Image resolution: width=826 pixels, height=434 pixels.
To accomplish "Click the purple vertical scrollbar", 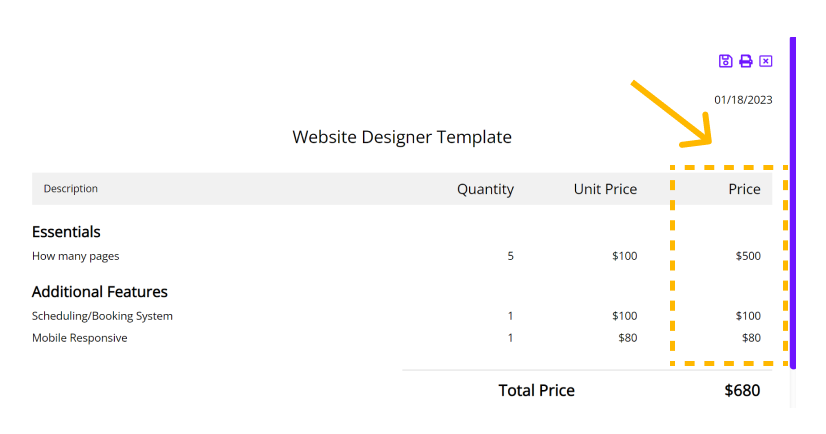I will (x=793, y=203).
